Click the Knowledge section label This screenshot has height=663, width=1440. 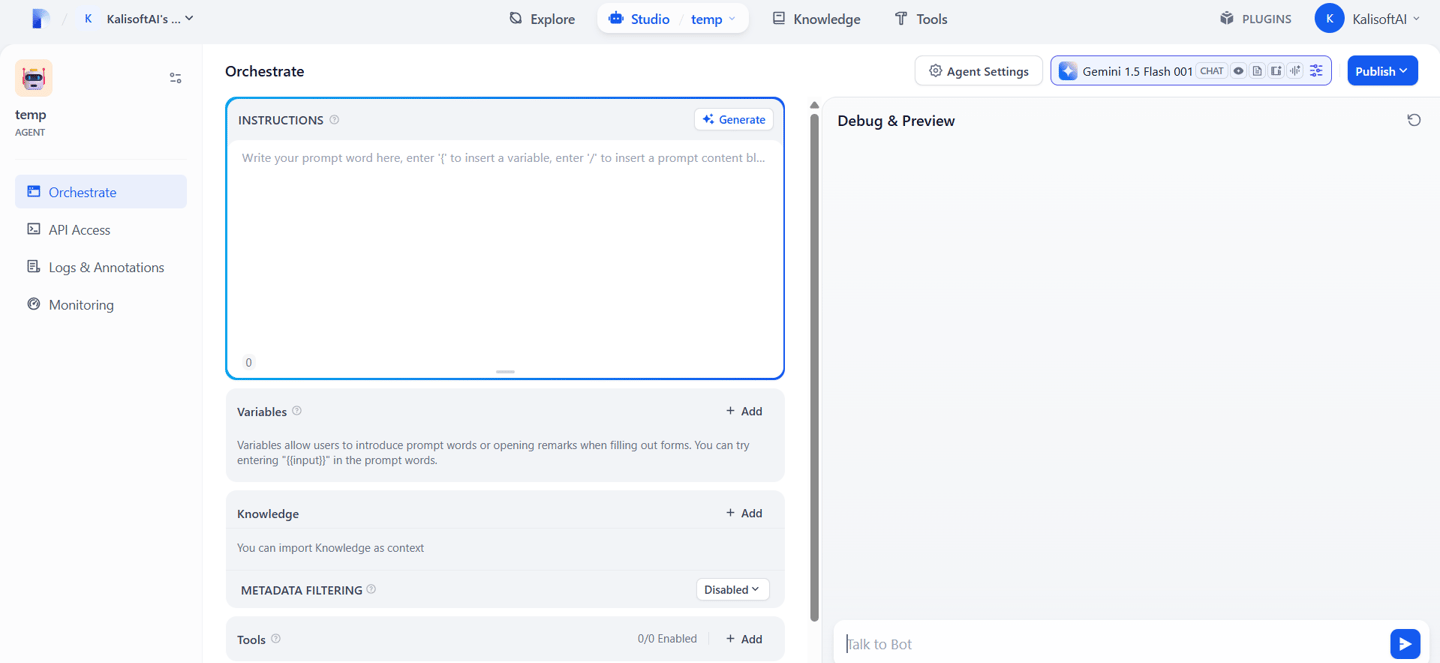(268, 514)
